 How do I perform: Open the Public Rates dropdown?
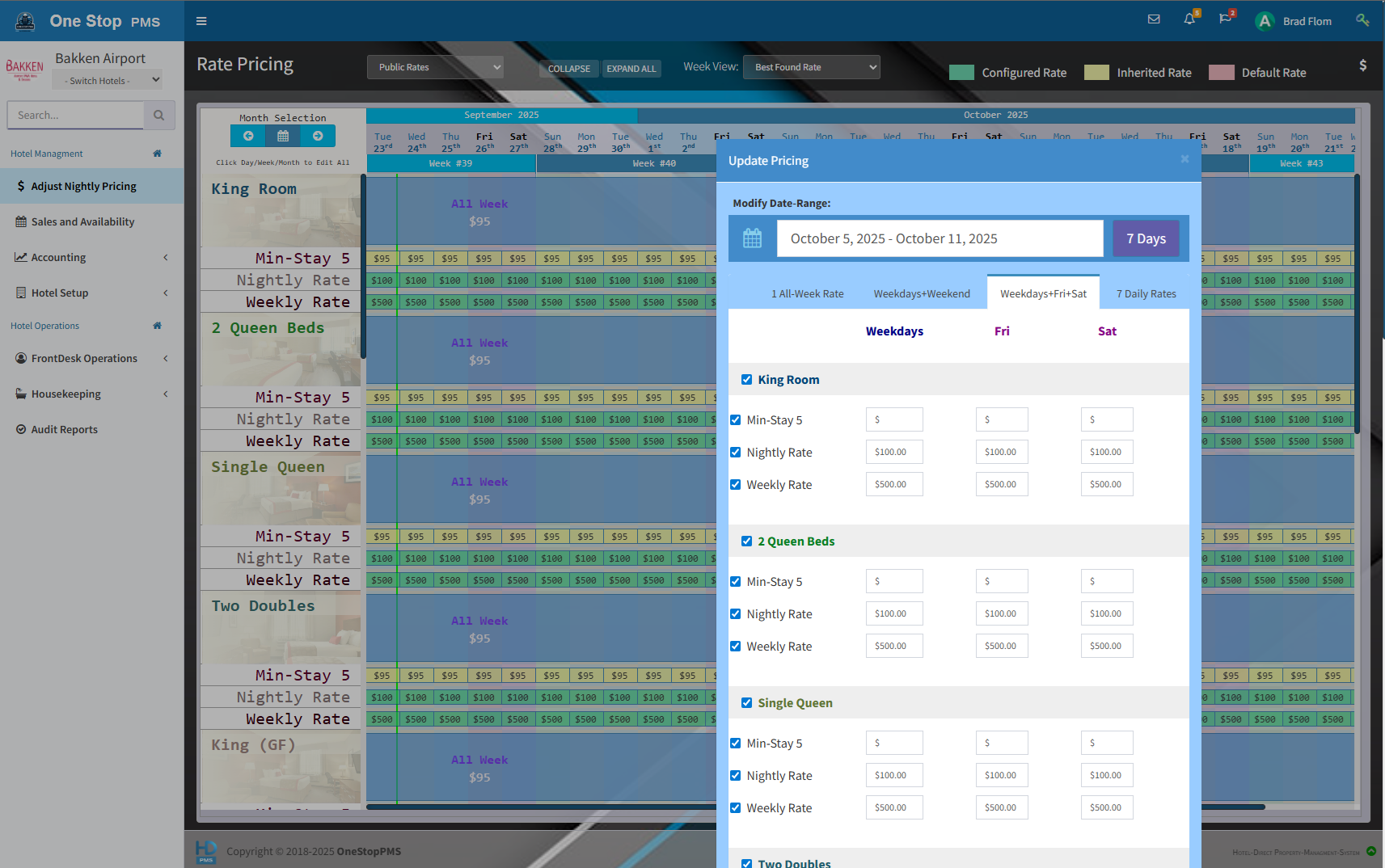435,67
